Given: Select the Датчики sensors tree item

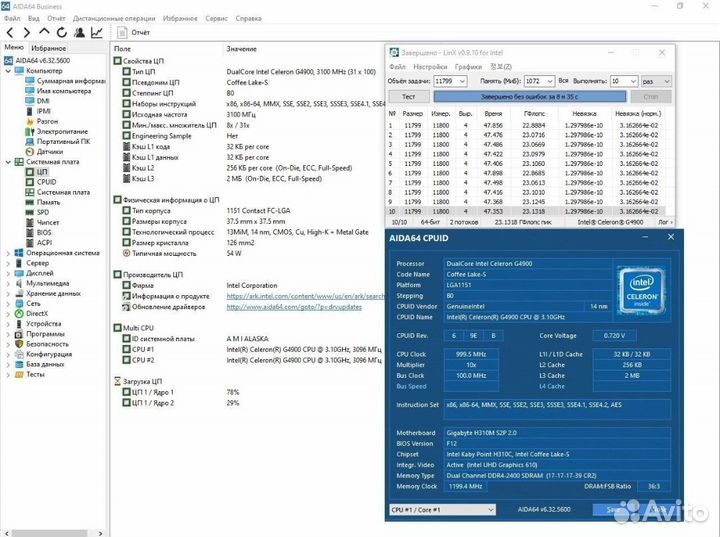Looking at the screenshot, I should click(49, 151).
